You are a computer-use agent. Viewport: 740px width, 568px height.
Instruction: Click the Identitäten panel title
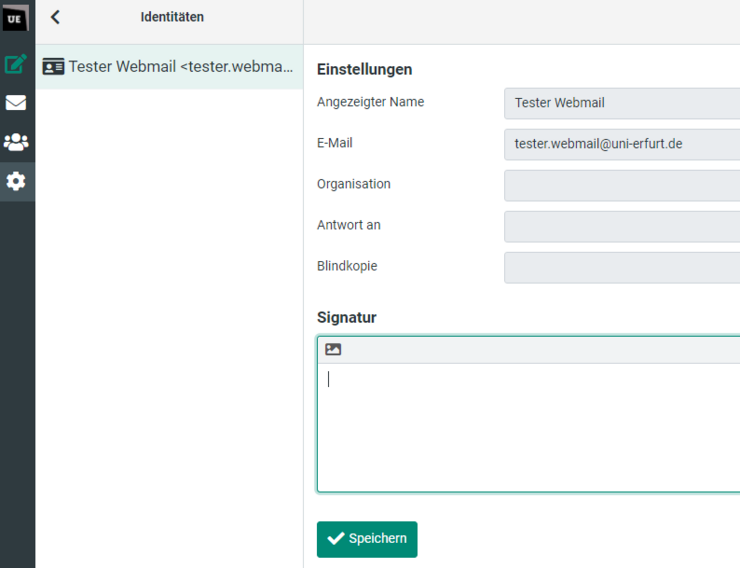tap(172, 17)
